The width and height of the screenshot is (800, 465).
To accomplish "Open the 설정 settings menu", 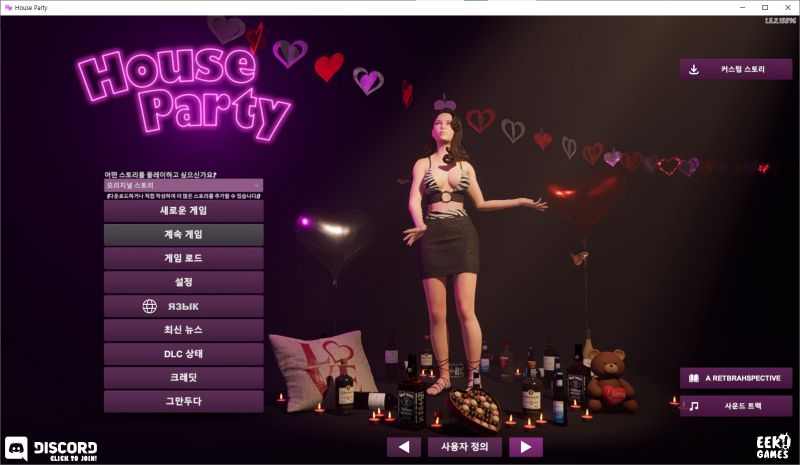I will (x=184, y=282).
